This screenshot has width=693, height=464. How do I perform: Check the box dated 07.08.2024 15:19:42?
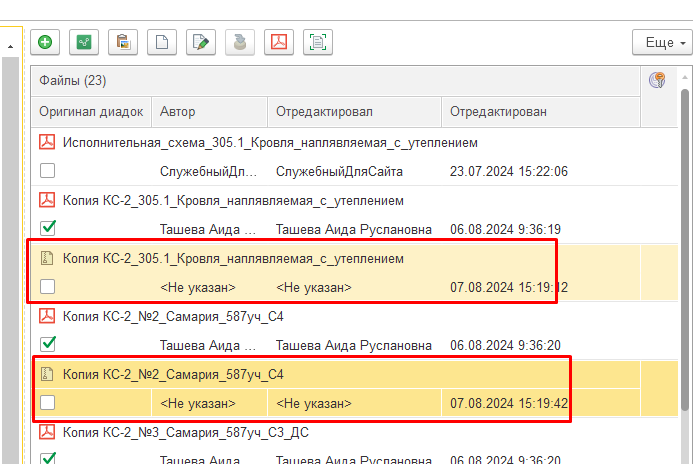click(47, 403)
